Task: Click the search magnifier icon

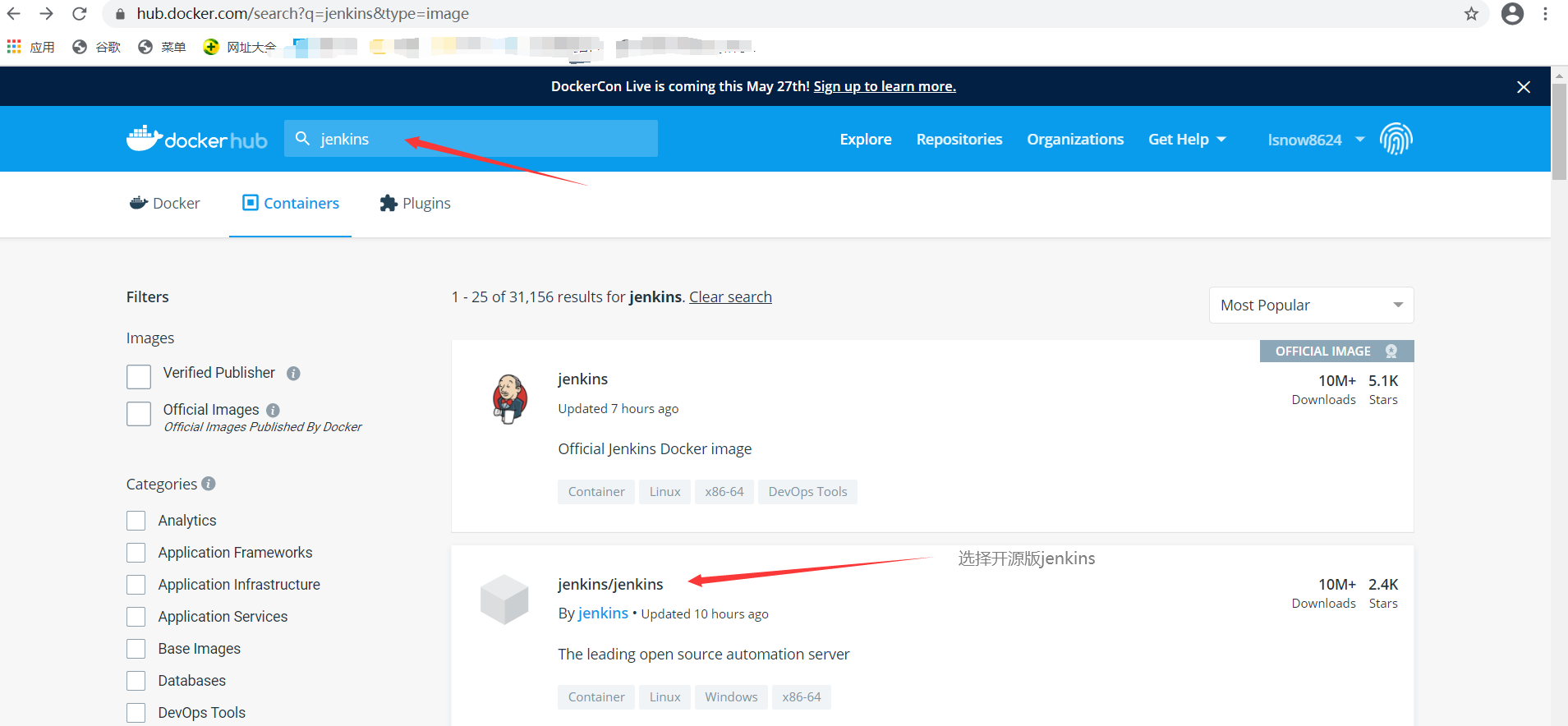Action: [302, 138]
